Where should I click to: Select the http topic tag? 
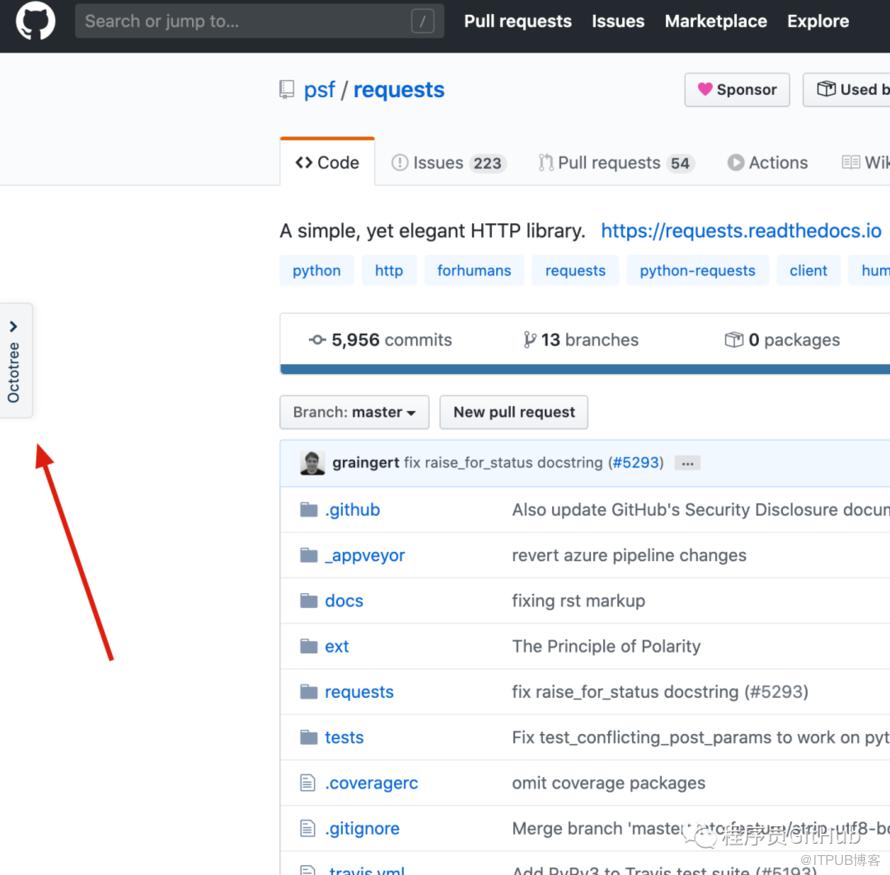click(x=389, y=270)
